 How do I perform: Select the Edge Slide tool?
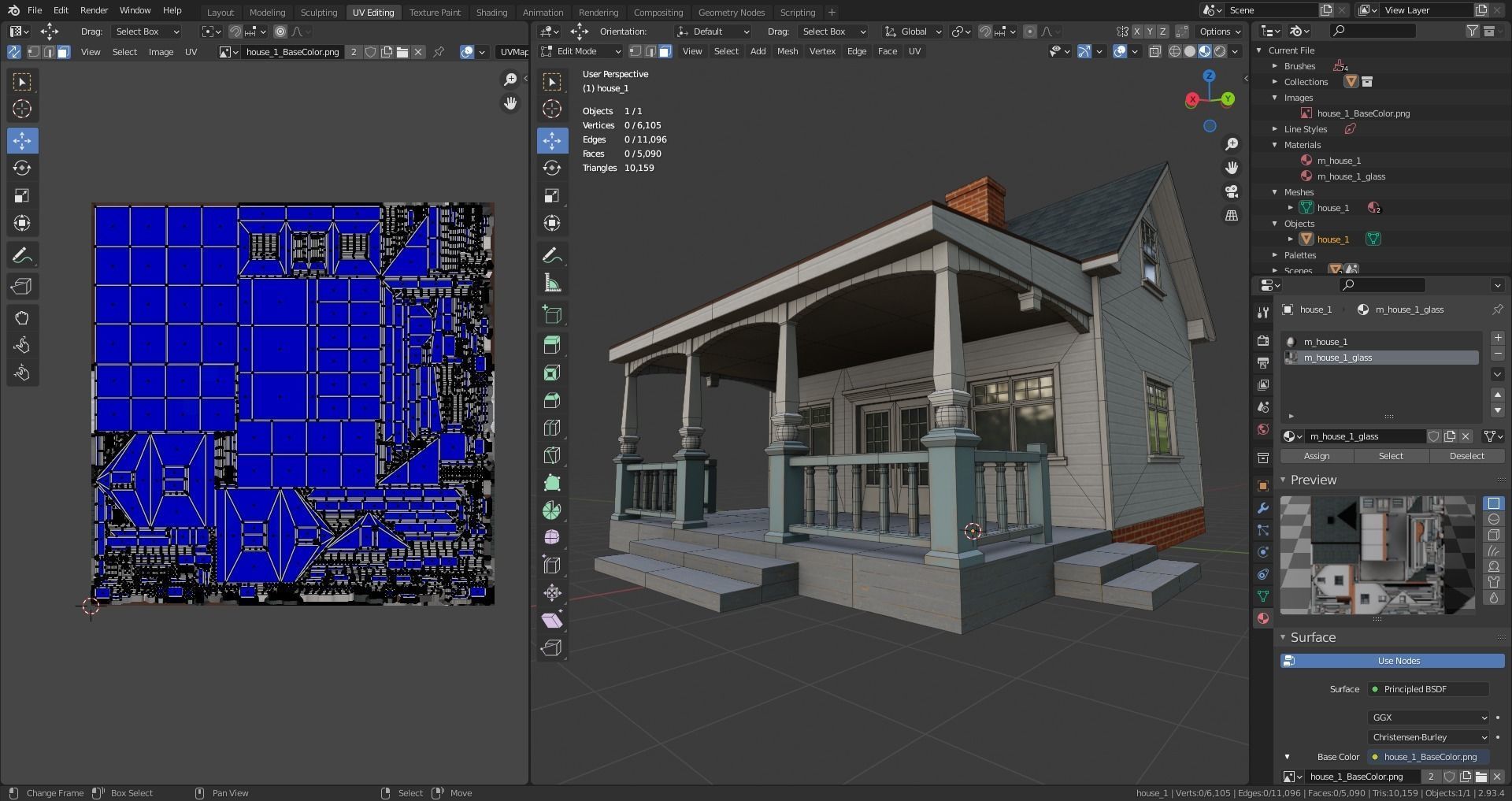552,565
